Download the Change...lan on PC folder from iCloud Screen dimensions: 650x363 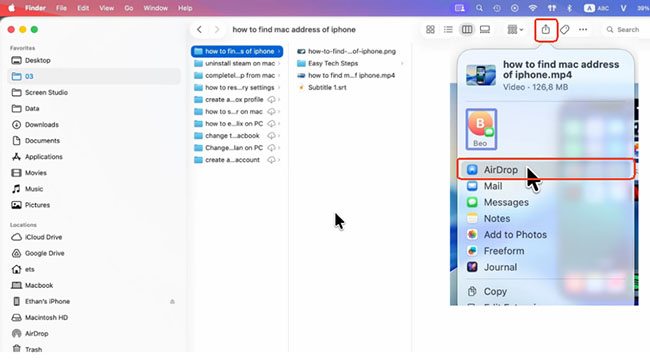(271, 148)
